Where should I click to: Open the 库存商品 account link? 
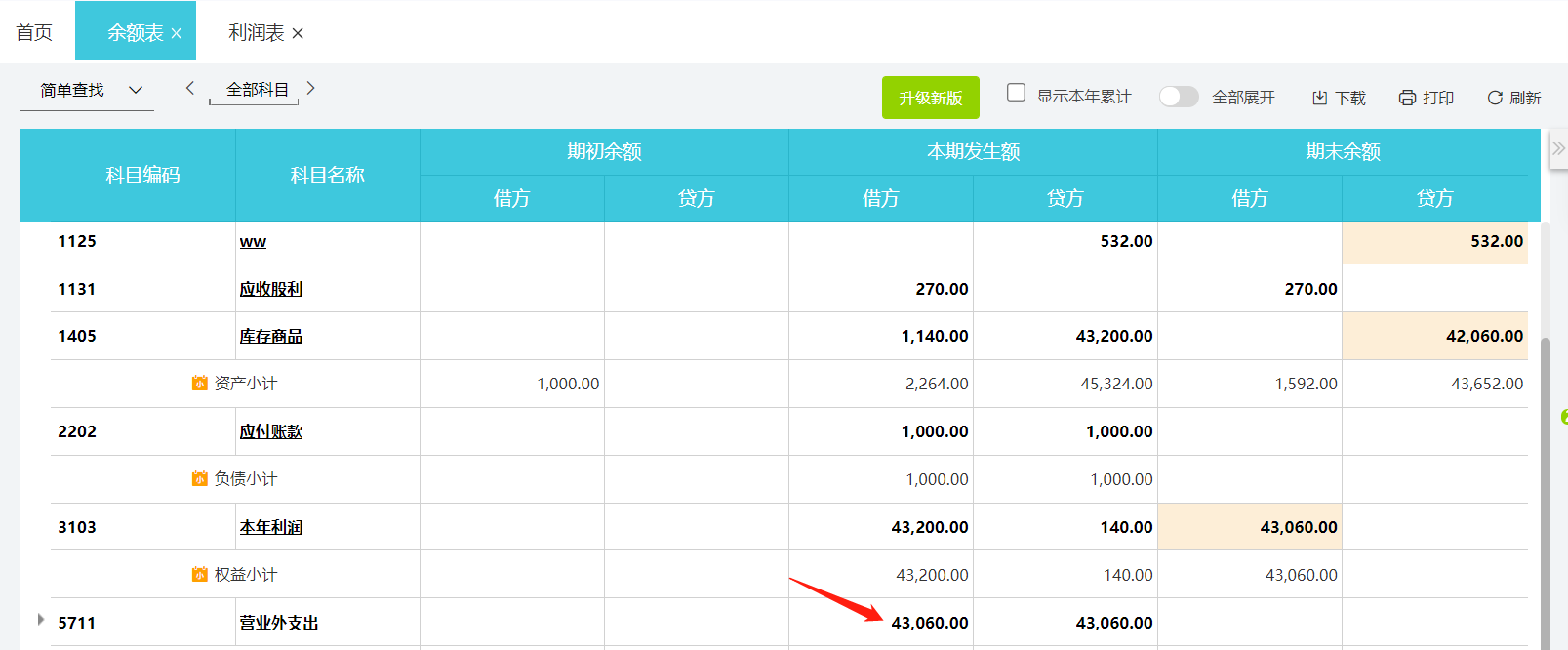coord(270,337)
